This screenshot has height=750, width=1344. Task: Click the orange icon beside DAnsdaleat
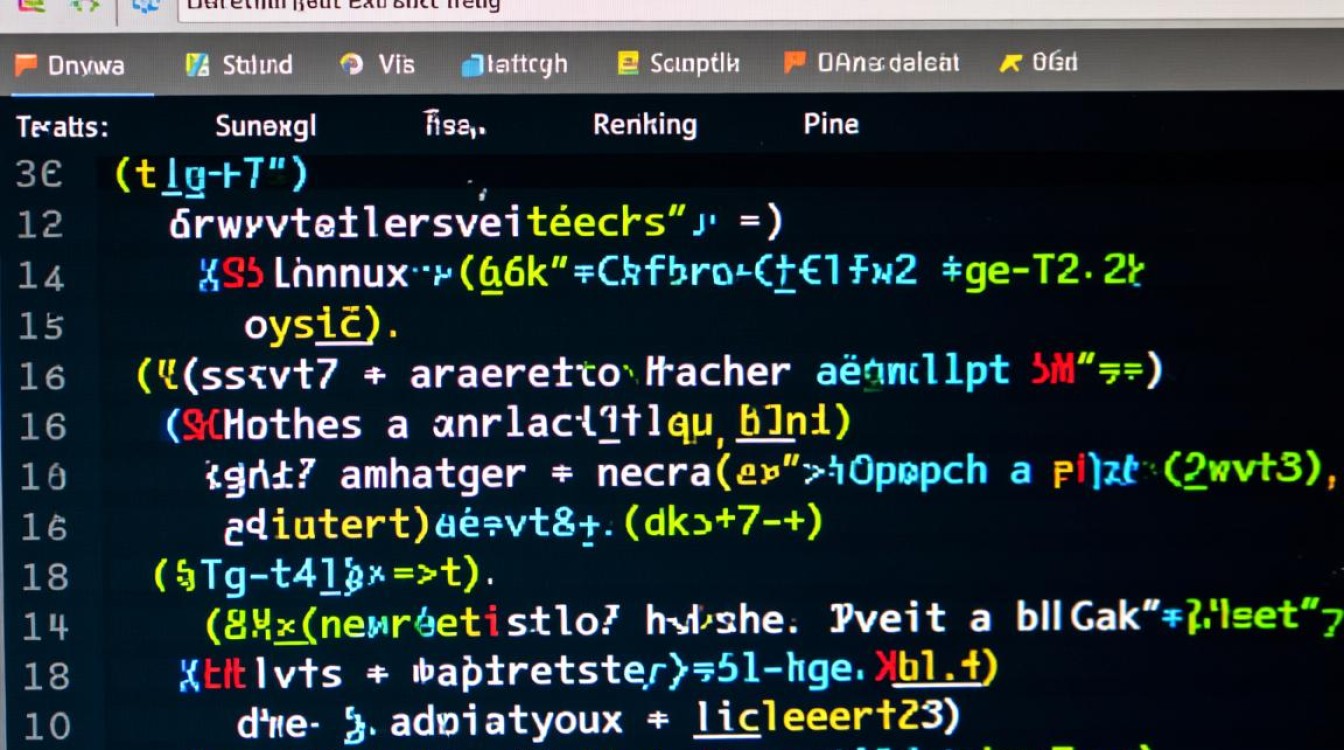pyautogui.click(x=795, y=63)
